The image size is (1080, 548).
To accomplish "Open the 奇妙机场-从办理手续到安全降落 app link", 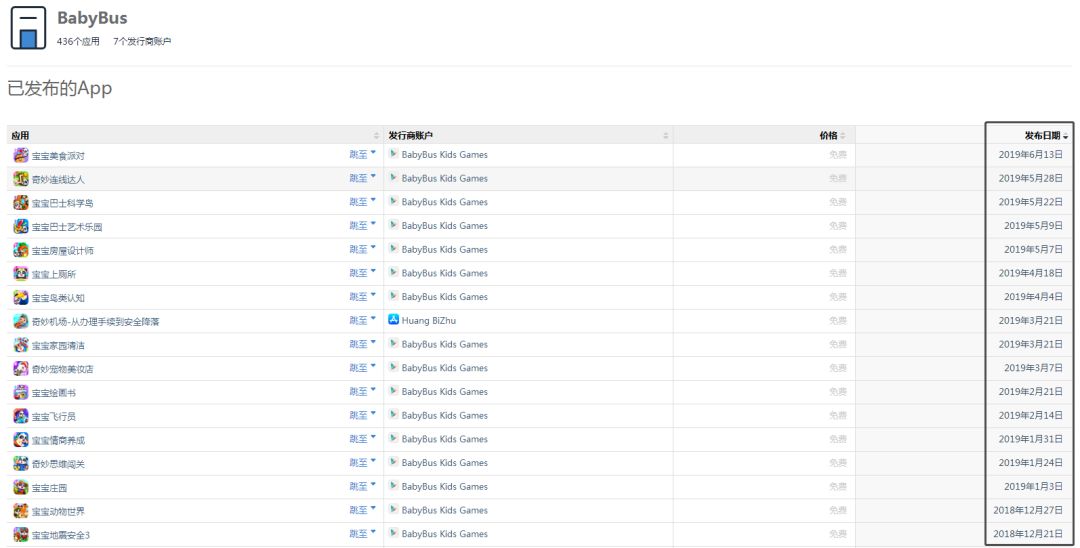I will (95, 322).
